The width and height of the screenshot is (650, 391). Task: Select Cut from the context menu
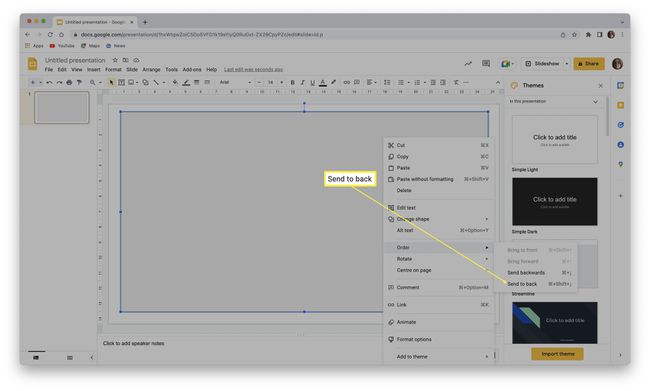439,146
